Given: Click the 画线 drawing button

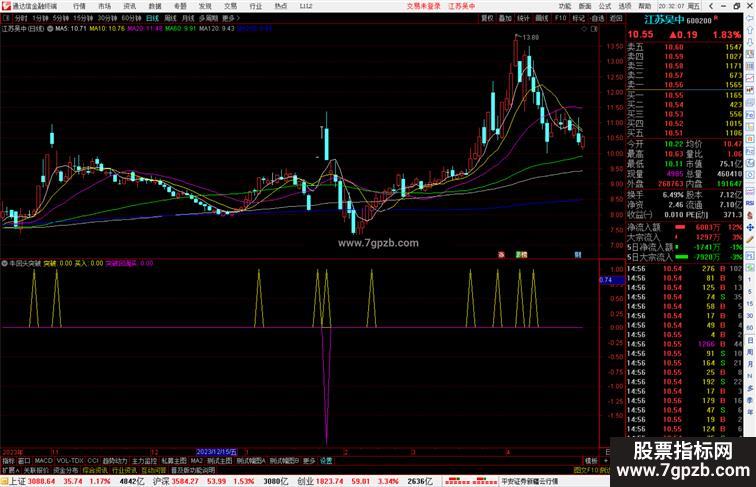Looking at the screenshot, I should 542,18.
